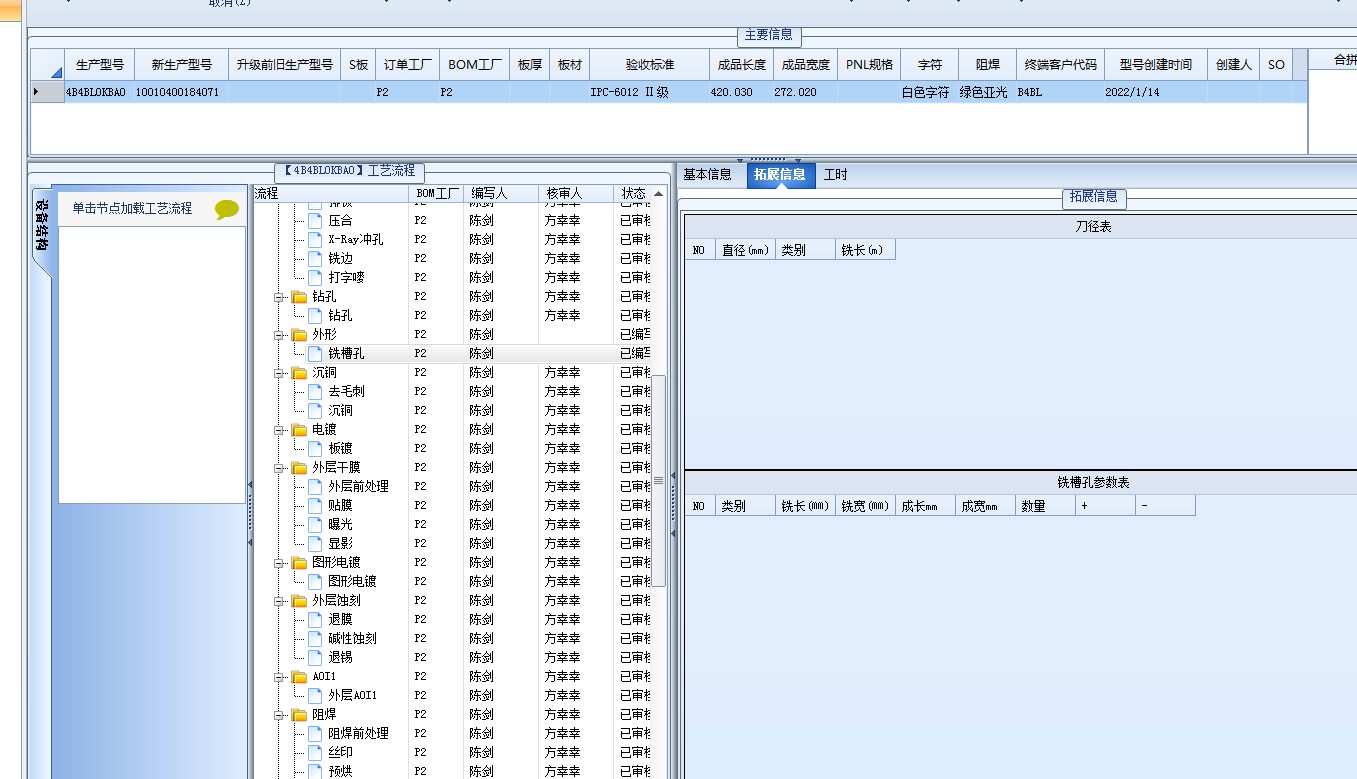Click the document icon beside 去毛刺
The width and height of the screenshot is (1357, 779).
[x=315, y=391]
